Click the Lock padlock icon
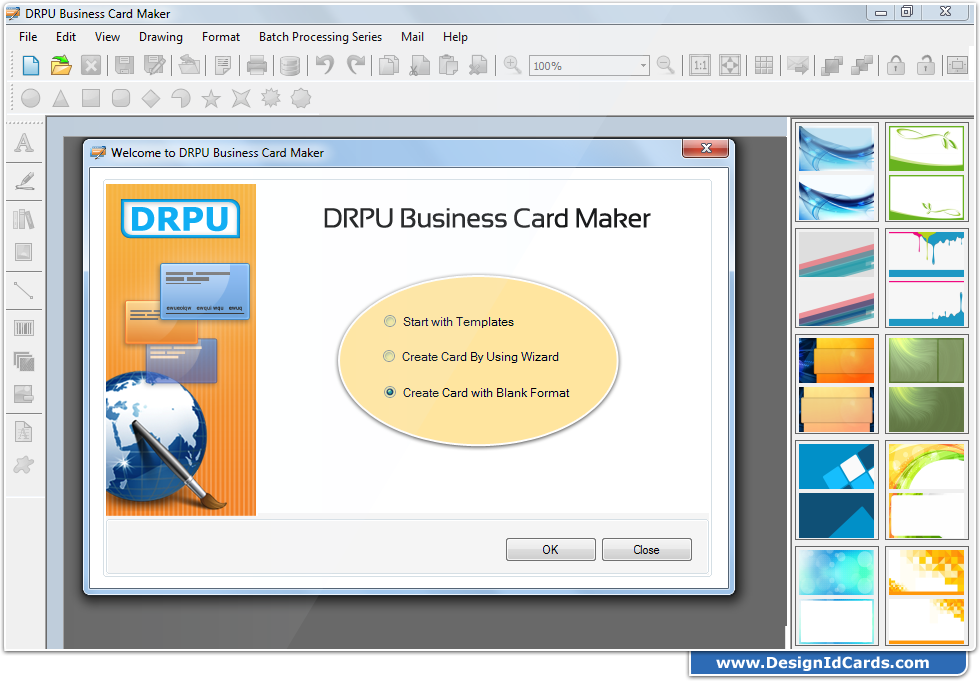Viewport: 980px width, 681px height. click(x=896, y=65)
